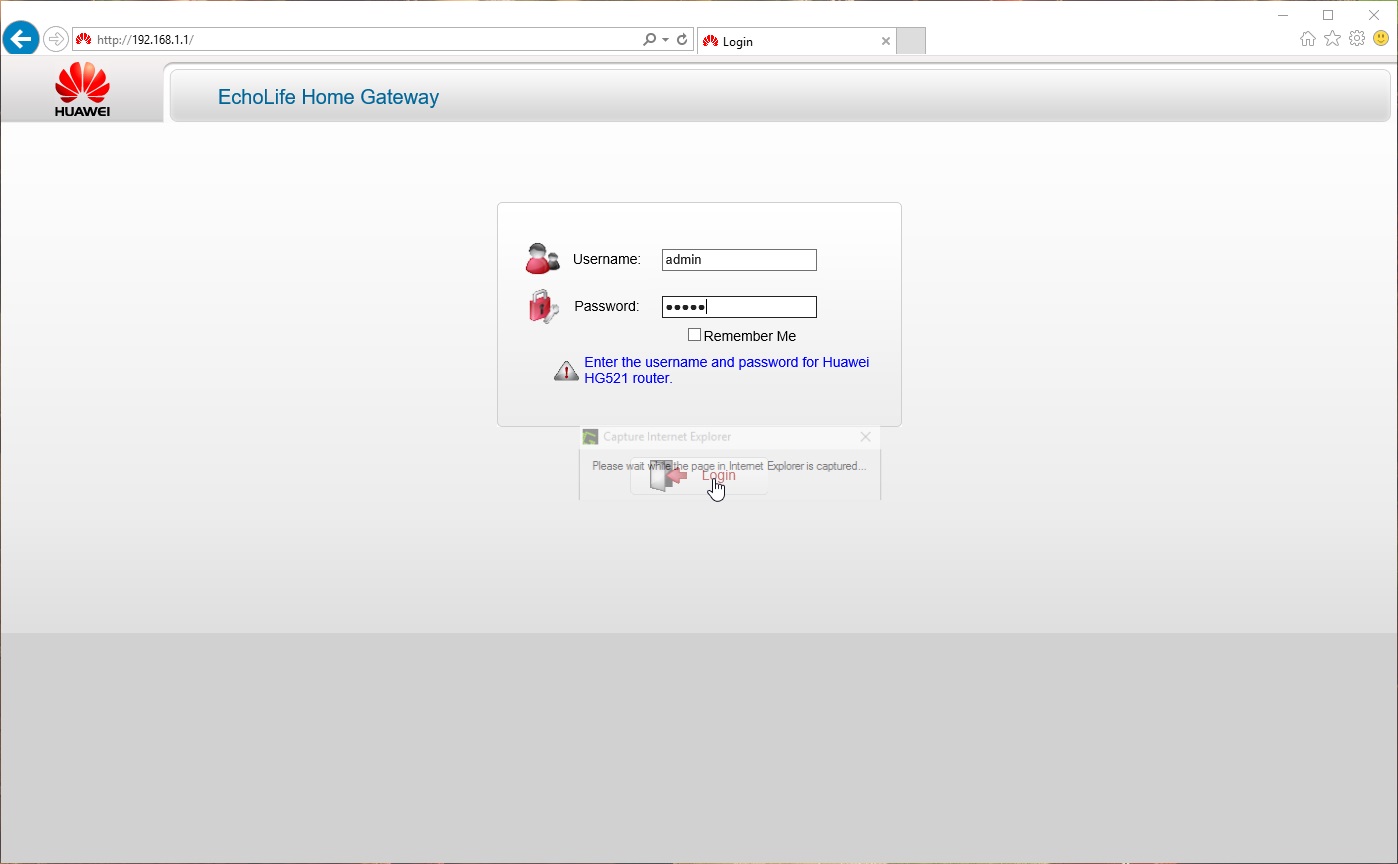Open the address bar dropdown arrow

pos(666,40)
